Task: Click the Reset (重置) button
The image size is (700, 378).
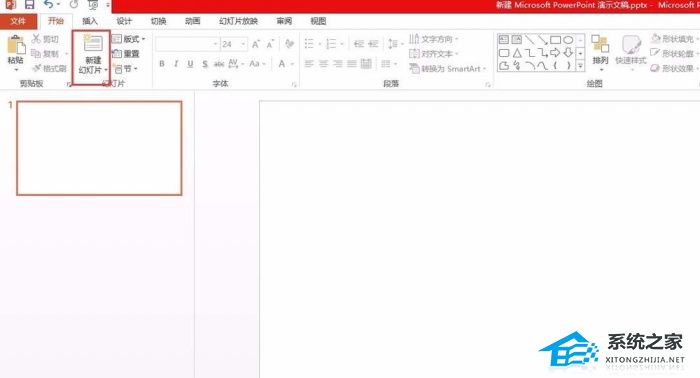Action: click(126, 54)
